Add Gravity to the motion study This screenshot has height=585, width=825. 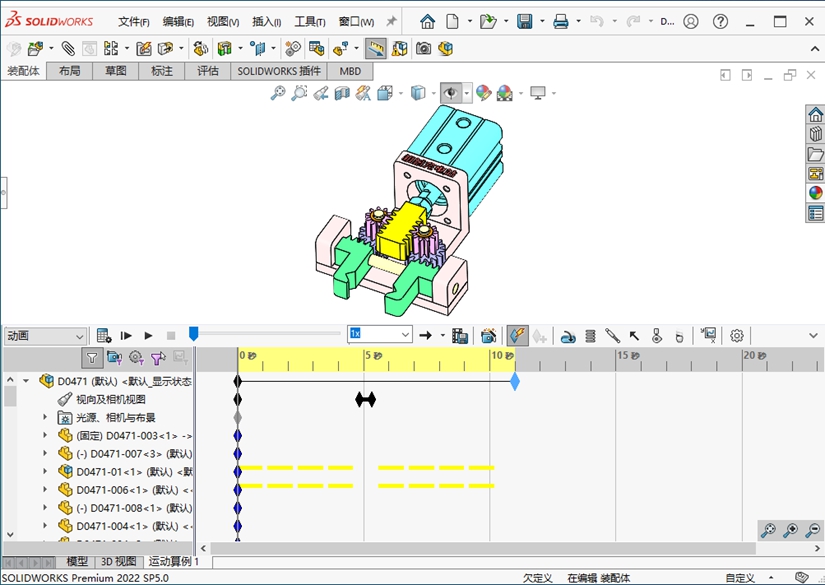679,336
